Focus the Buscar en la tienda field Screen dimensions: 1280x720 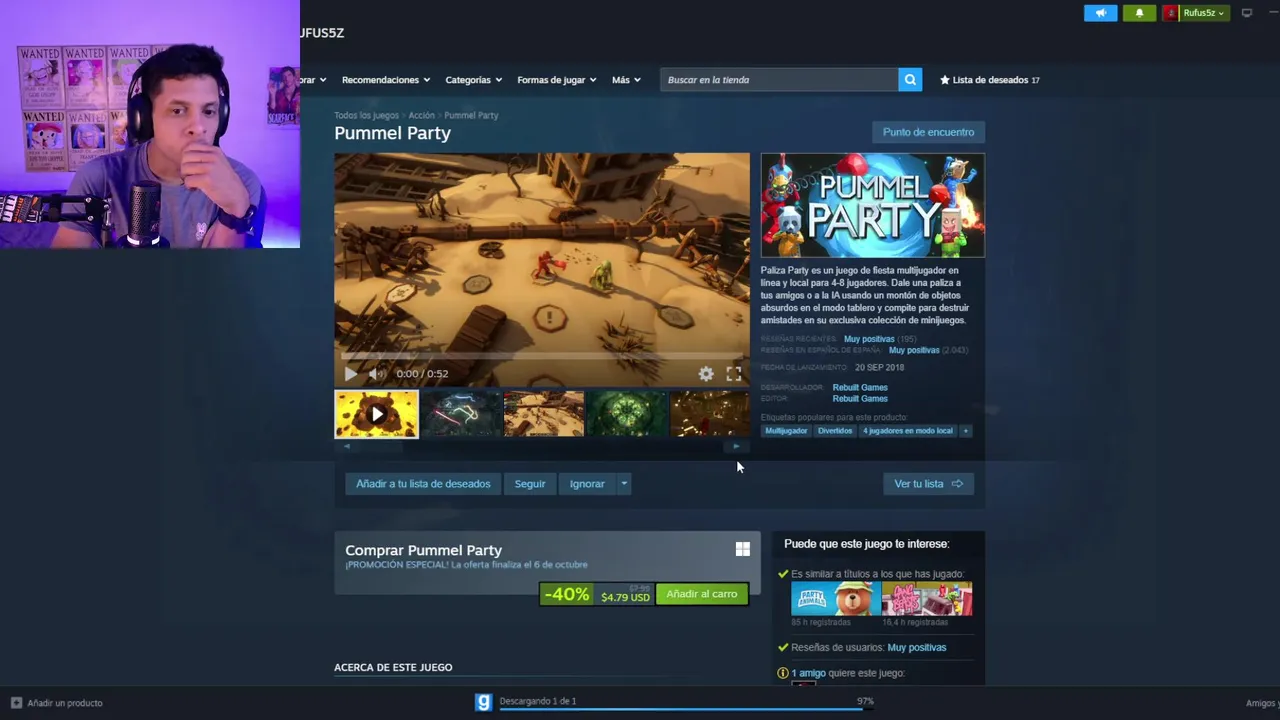tap(779, 80)
